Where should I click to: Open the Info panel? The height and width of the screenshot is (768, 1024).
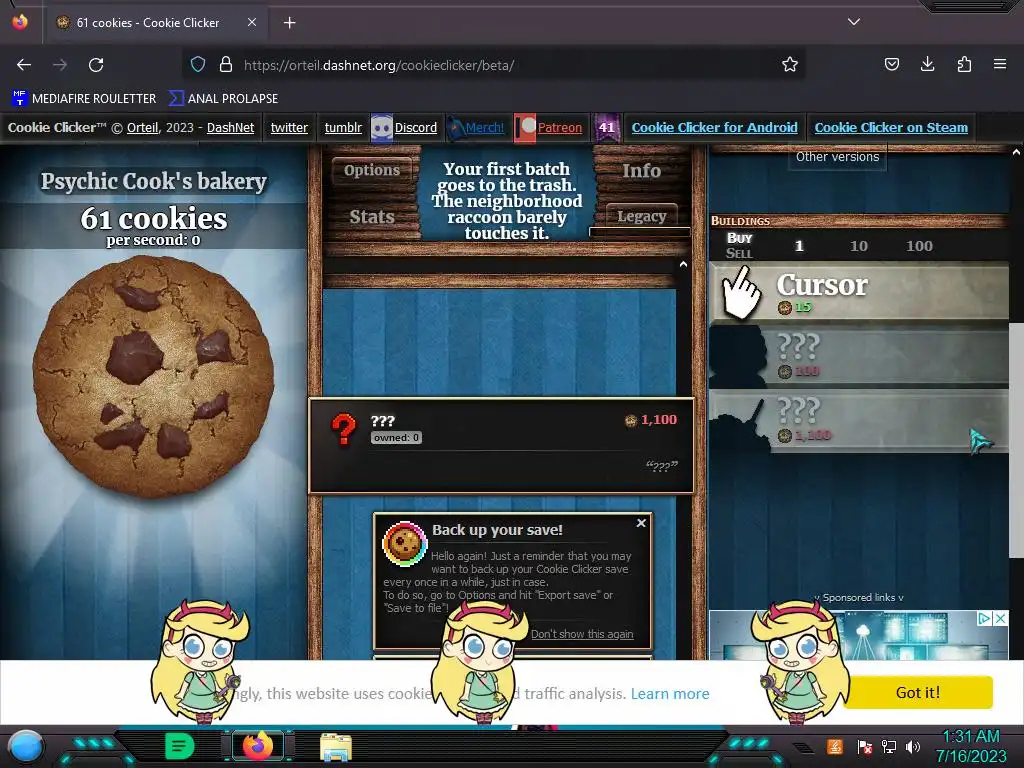[x=641, y=170]
